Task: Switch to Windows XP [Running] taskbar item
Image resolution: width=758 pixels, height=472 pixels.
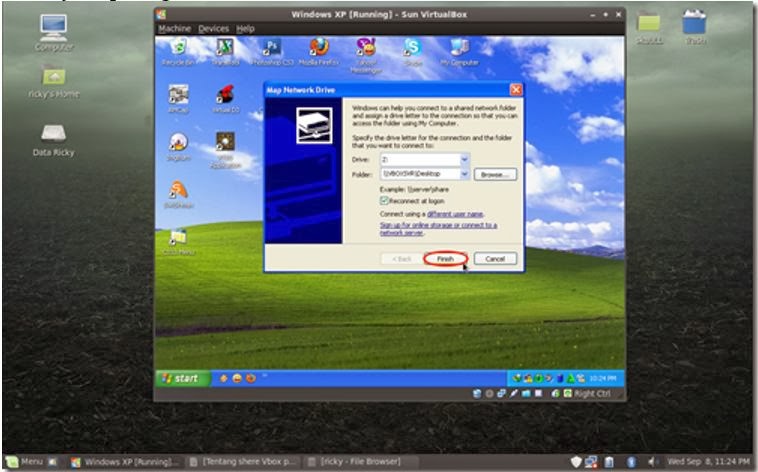Action: pos(126,462)
